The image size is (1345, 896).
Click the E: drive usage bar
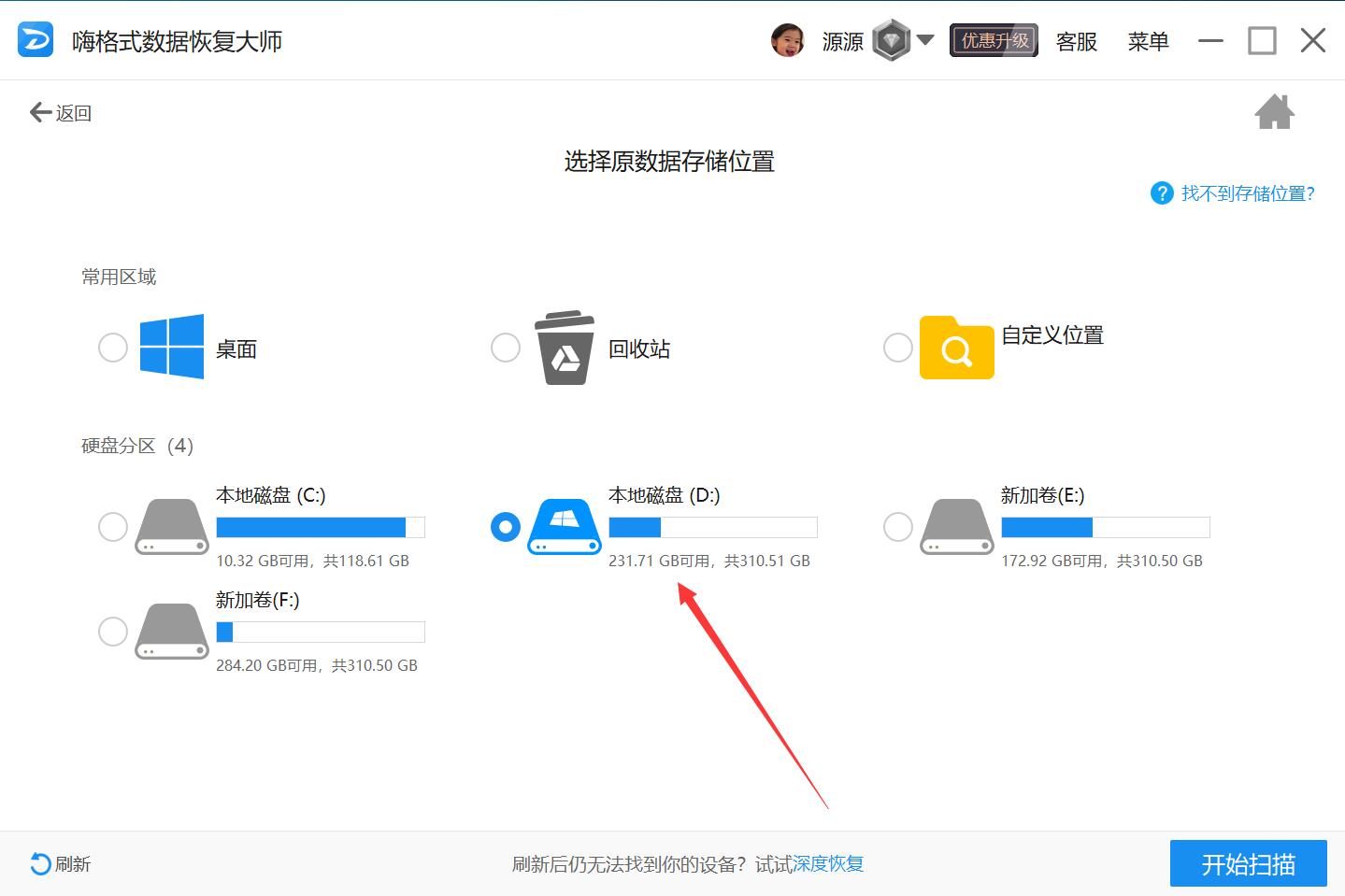click(1106, 528)
